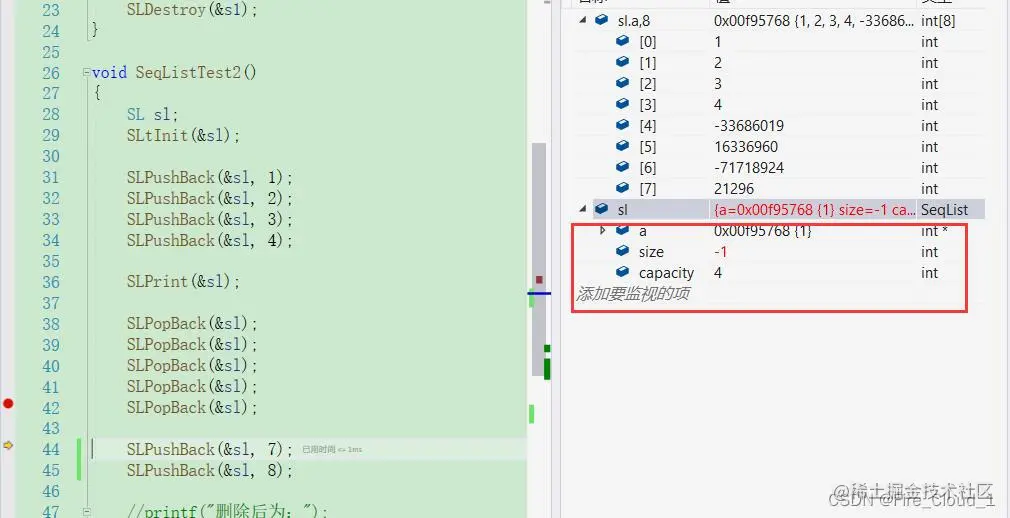This screenshot has height=518, width=1010.
Task: Click the 'SL sl;' declaration line
Action: pyautogui.click(x=152, y=114)
